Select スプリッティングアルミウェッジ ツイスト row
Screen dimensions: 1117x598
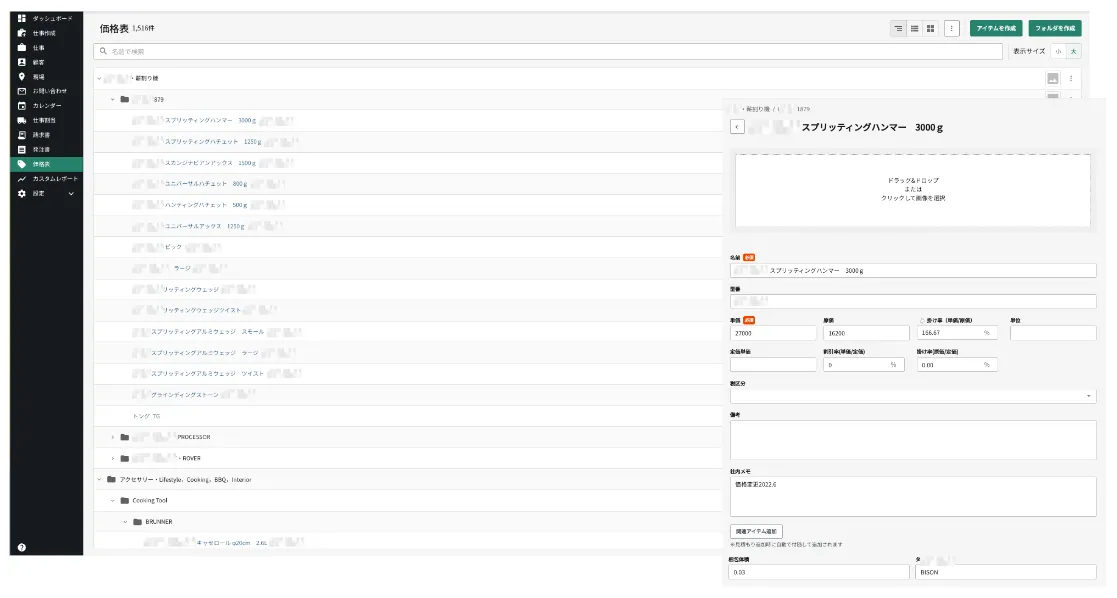pyautogui.click(x=407, y=373)
